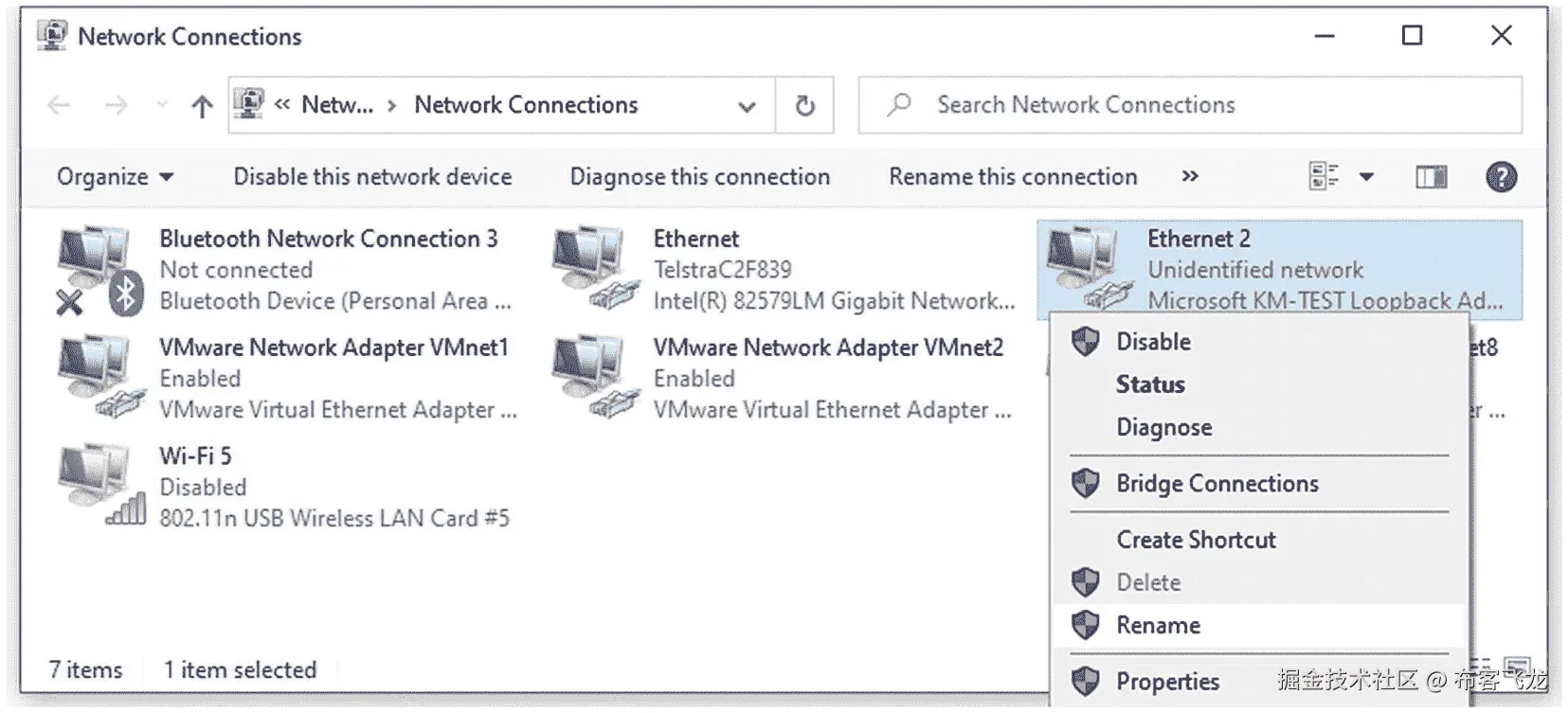Select VMware Network Adapter VMnet1 icon

[98, 378]
